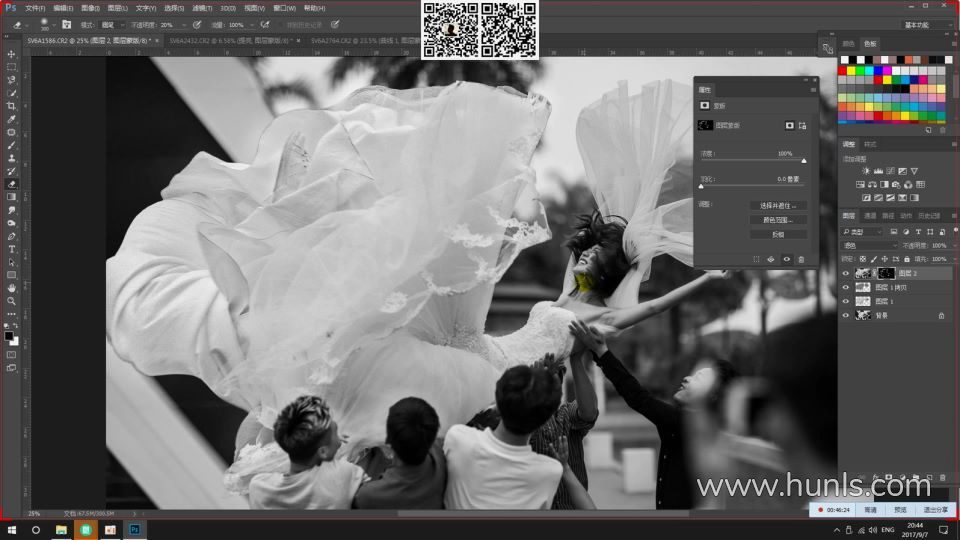Hide layer 图层 2 with eye icon
Screen dimensions: 960x540
point(846,274)
